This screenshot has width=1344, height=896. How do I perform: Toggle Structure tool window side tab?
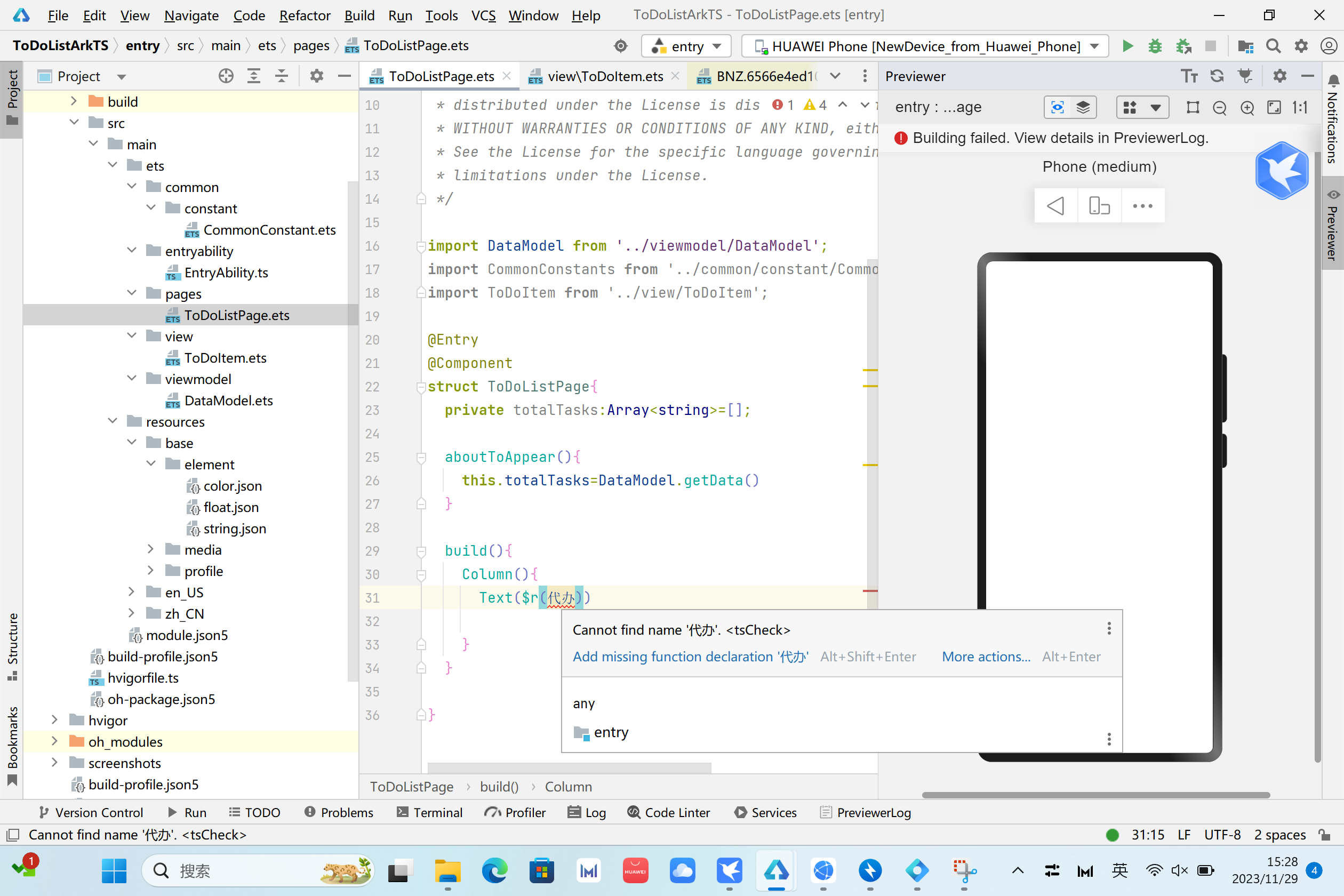pos(12,647)
